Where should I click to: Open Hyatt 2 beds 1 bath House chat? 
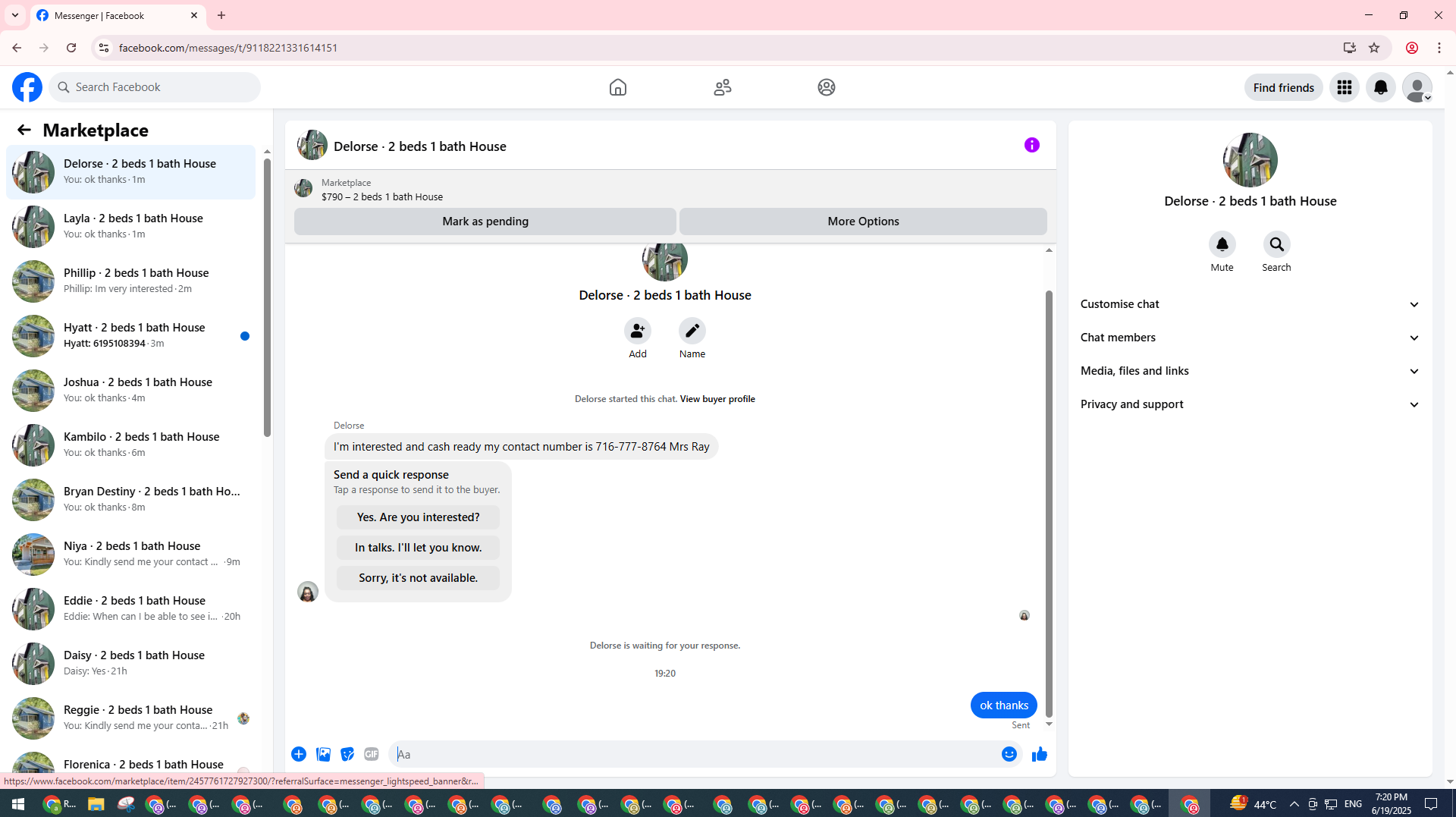130,335
